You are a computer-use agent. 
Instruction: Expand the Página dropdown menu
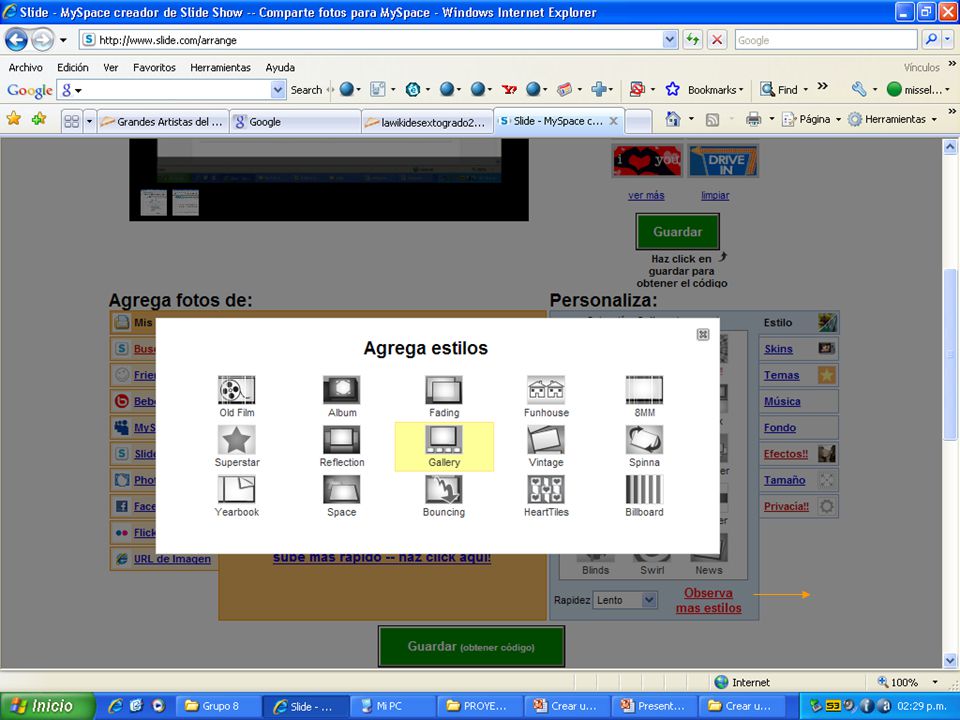coord(838,119)
